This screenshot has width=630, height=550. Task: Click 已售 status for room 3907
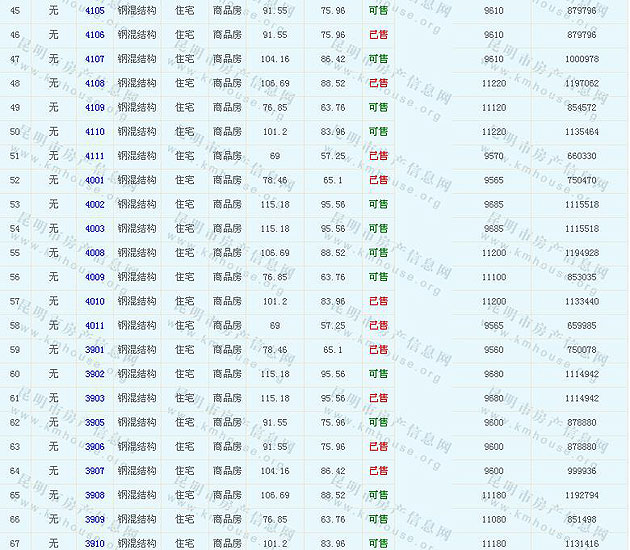pos(378,471)
